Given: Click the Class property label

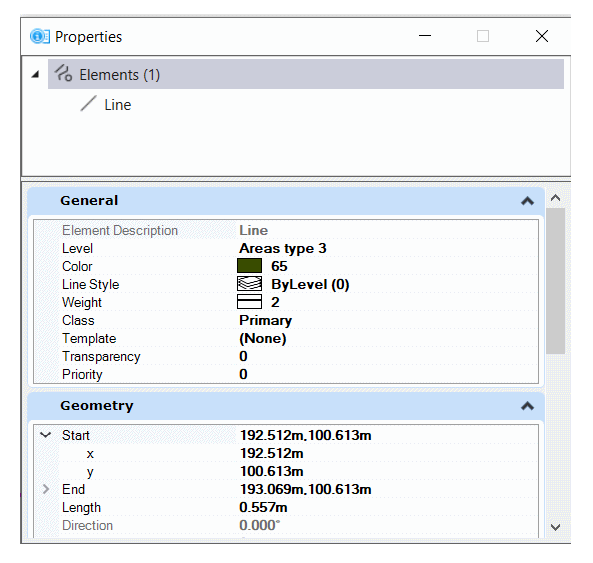Looking at the screenshot, I should [x=78, y=320].
